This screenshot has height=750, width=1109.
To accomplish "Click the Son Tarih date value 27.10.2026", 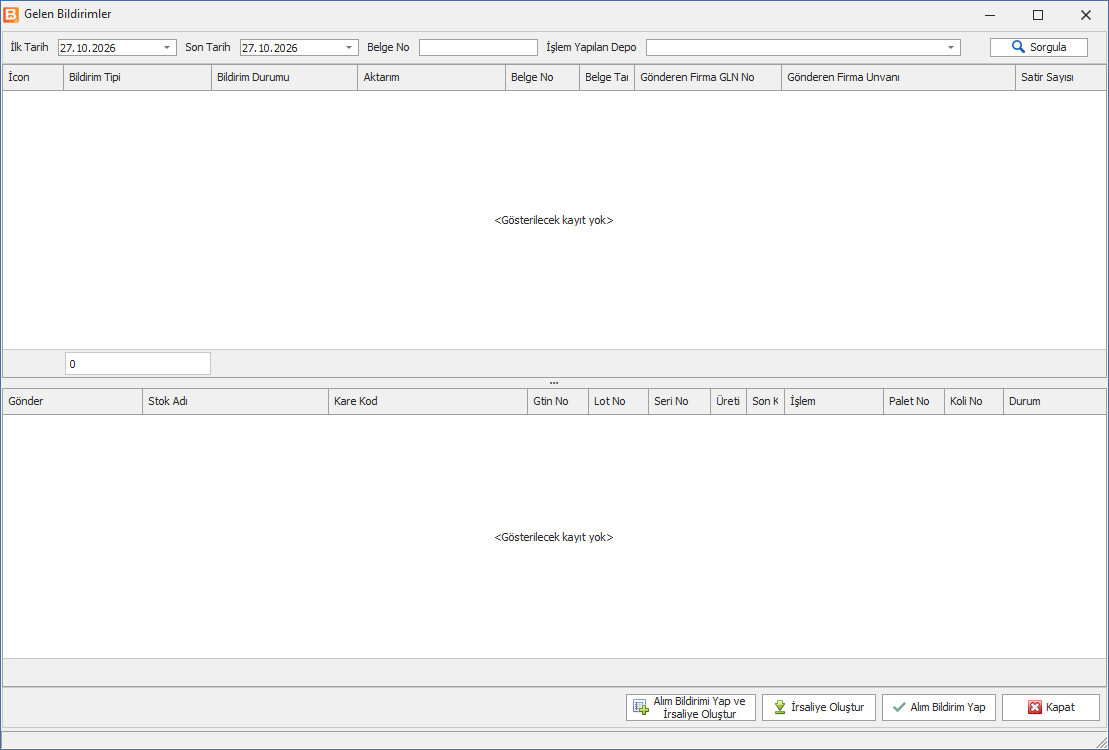I will tap(269, 48).
